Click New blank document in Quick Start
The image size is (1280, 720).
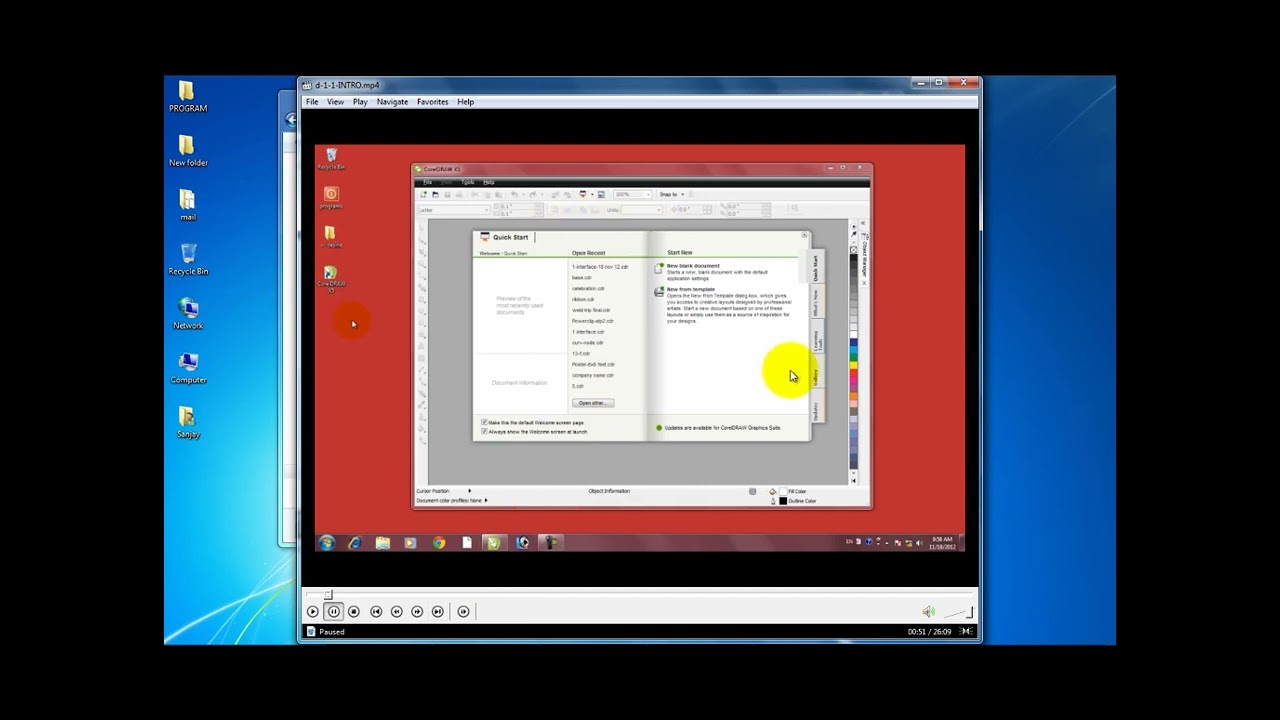[693, 266]
